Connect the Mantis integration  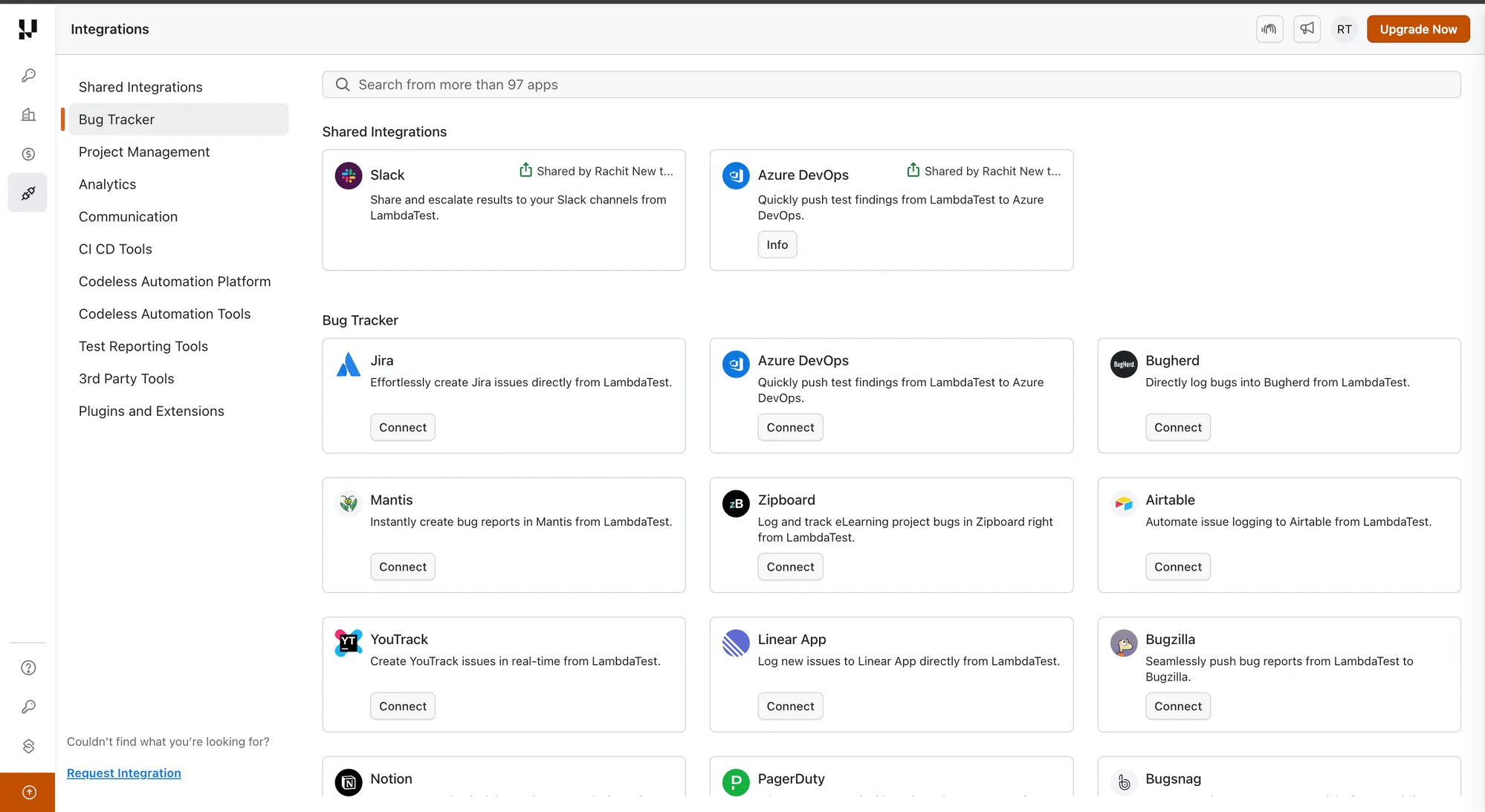(x=403, y=567)
